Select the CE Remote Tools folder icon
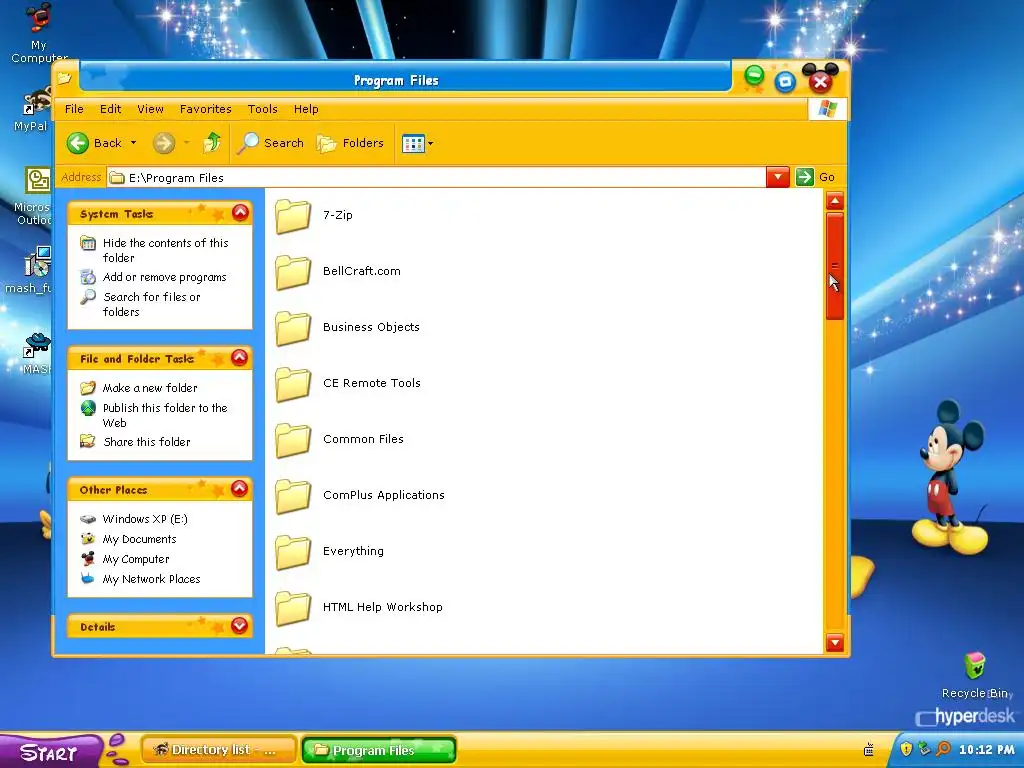This screenshot has width=1024, height=768. pos(293,384)
